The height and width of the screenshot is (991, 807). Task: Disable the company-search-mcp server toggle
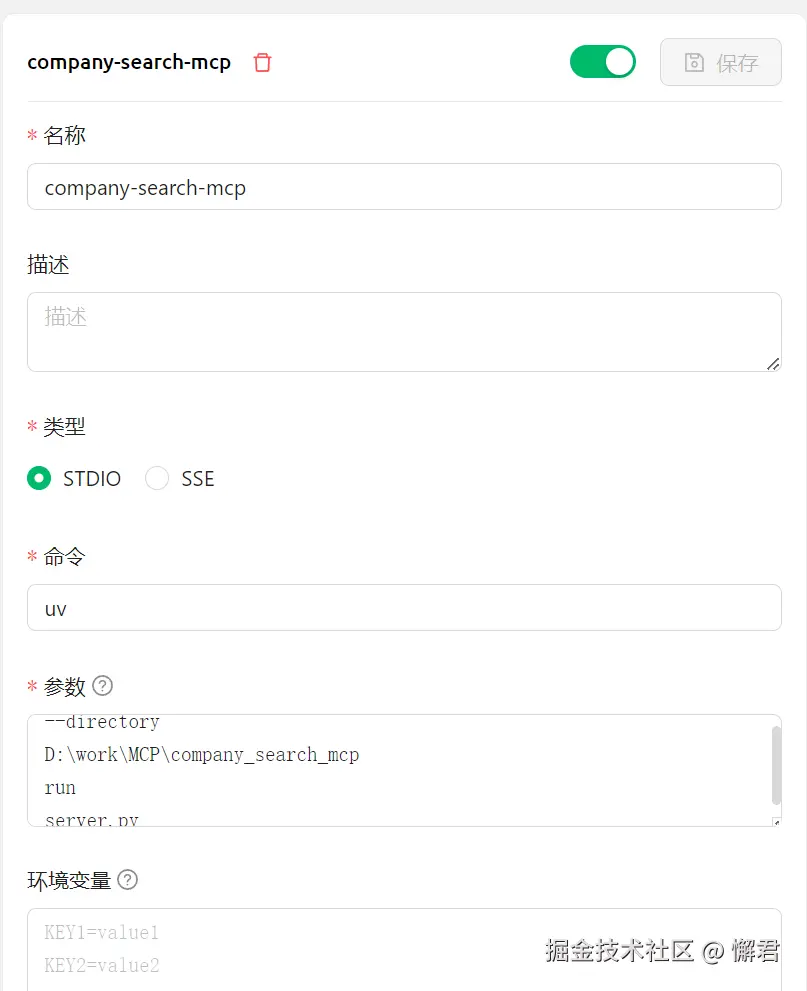pyautogui.click(x=603, y=62)
